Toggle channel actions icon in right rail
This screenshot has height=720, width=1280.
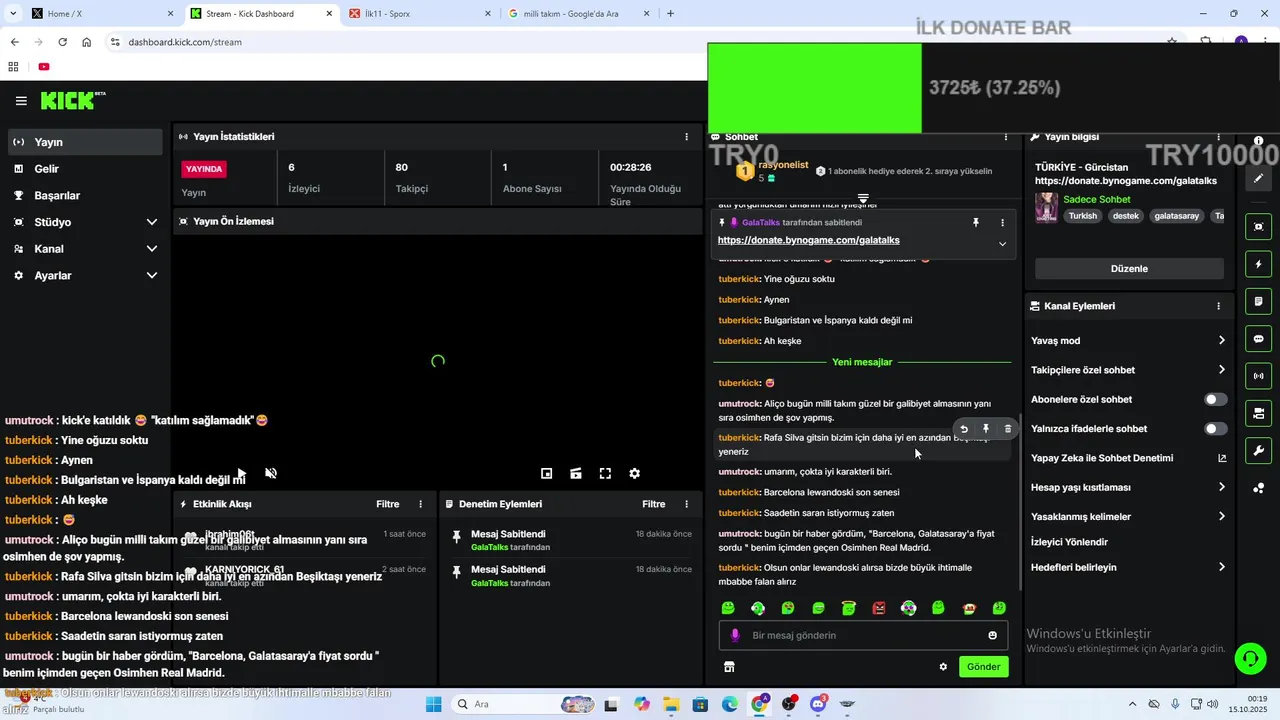(1259, 413)
